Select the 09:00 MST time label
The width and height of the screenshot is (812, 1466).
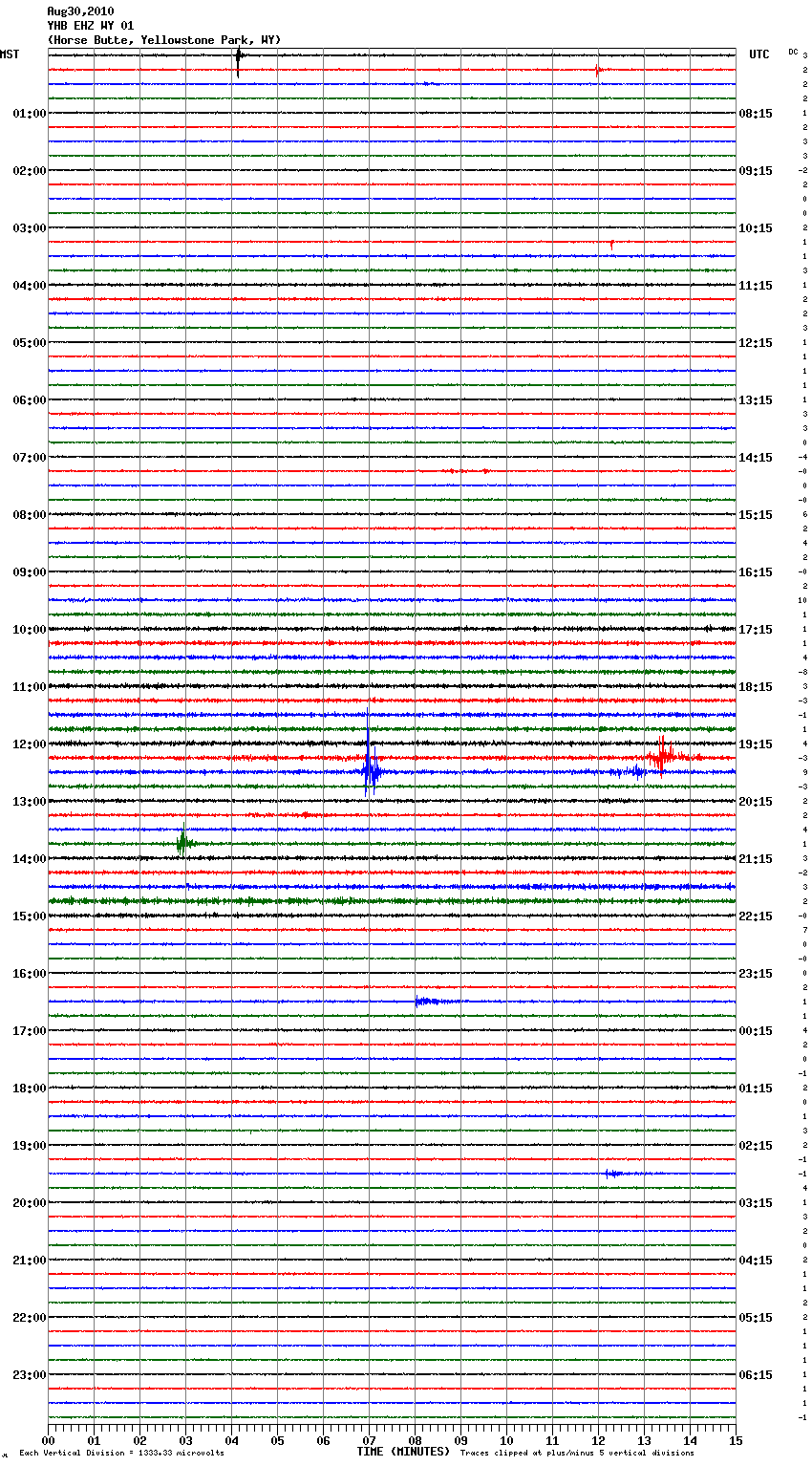click(30, 572)
